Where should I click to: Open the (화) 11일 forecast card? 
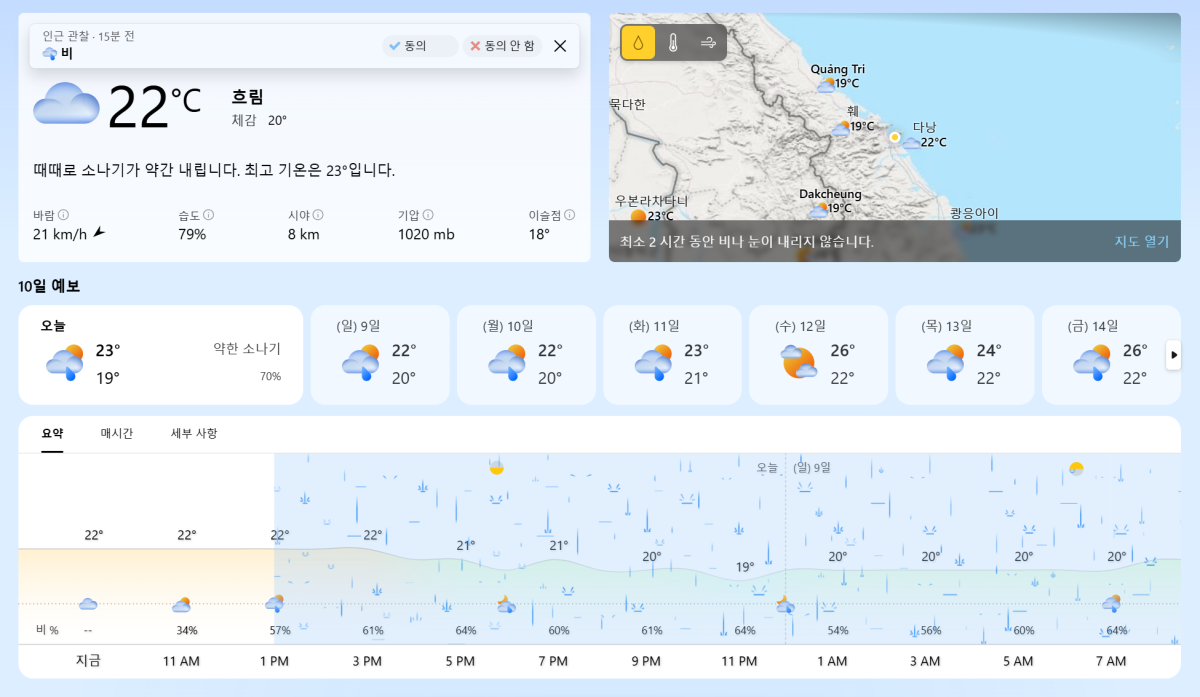672,355
